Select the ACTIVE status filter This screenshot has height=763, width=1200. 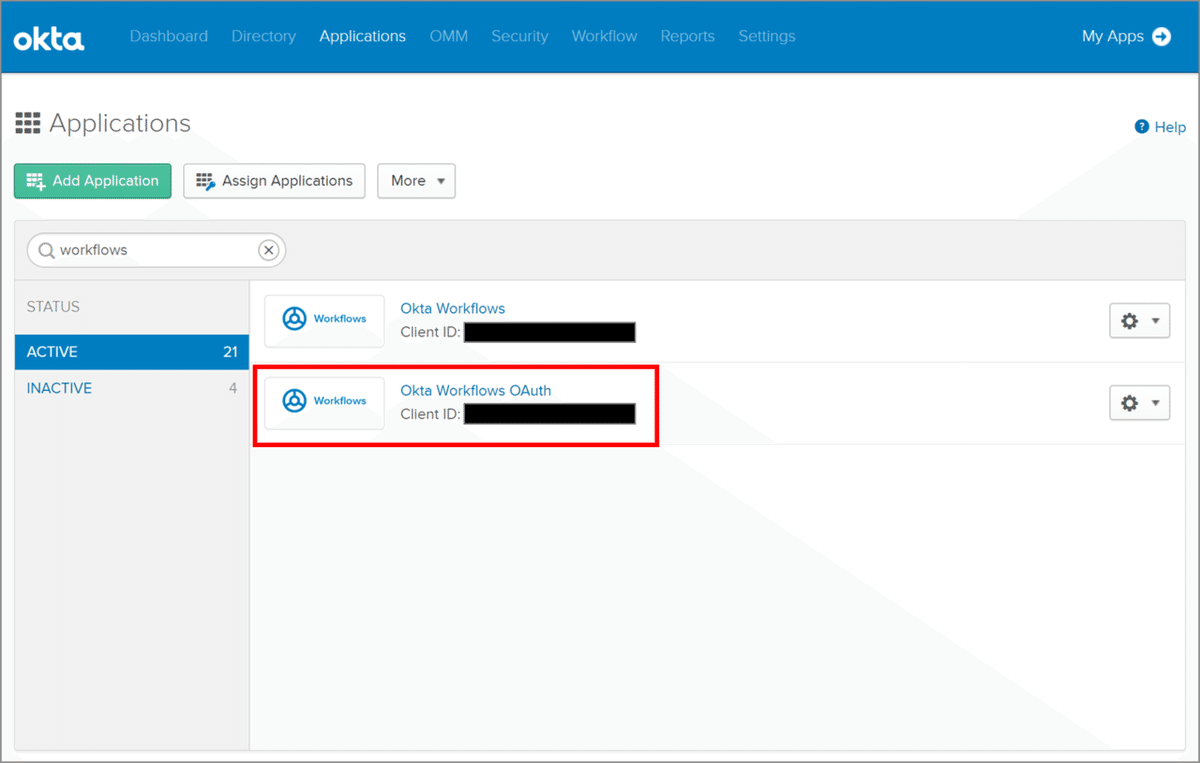[132, 352]
